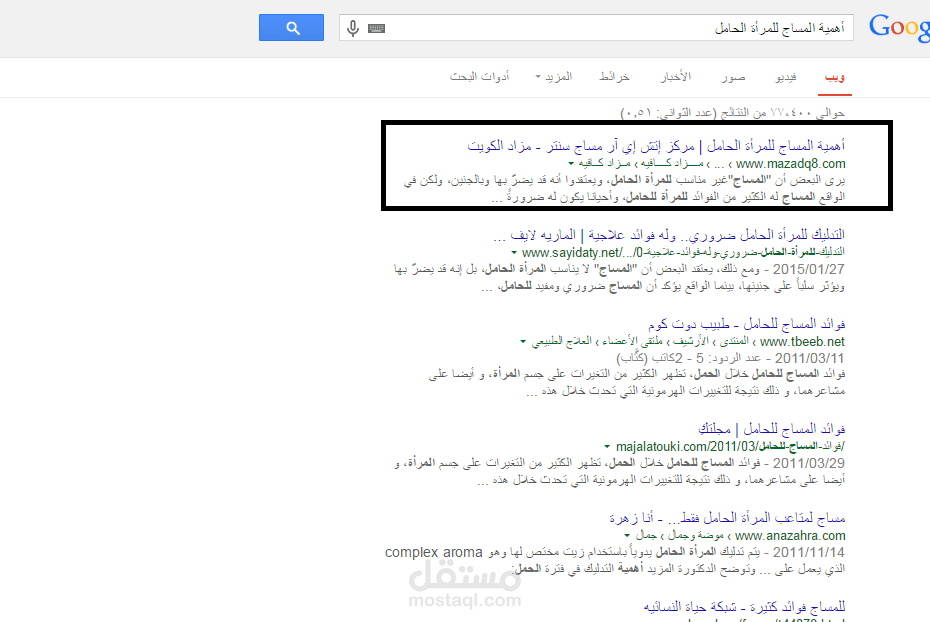Screen dimensions: 930x622
Task: Click the date 2011/03/29 in majalatouki snippet
Action: (x=809, y=463)
